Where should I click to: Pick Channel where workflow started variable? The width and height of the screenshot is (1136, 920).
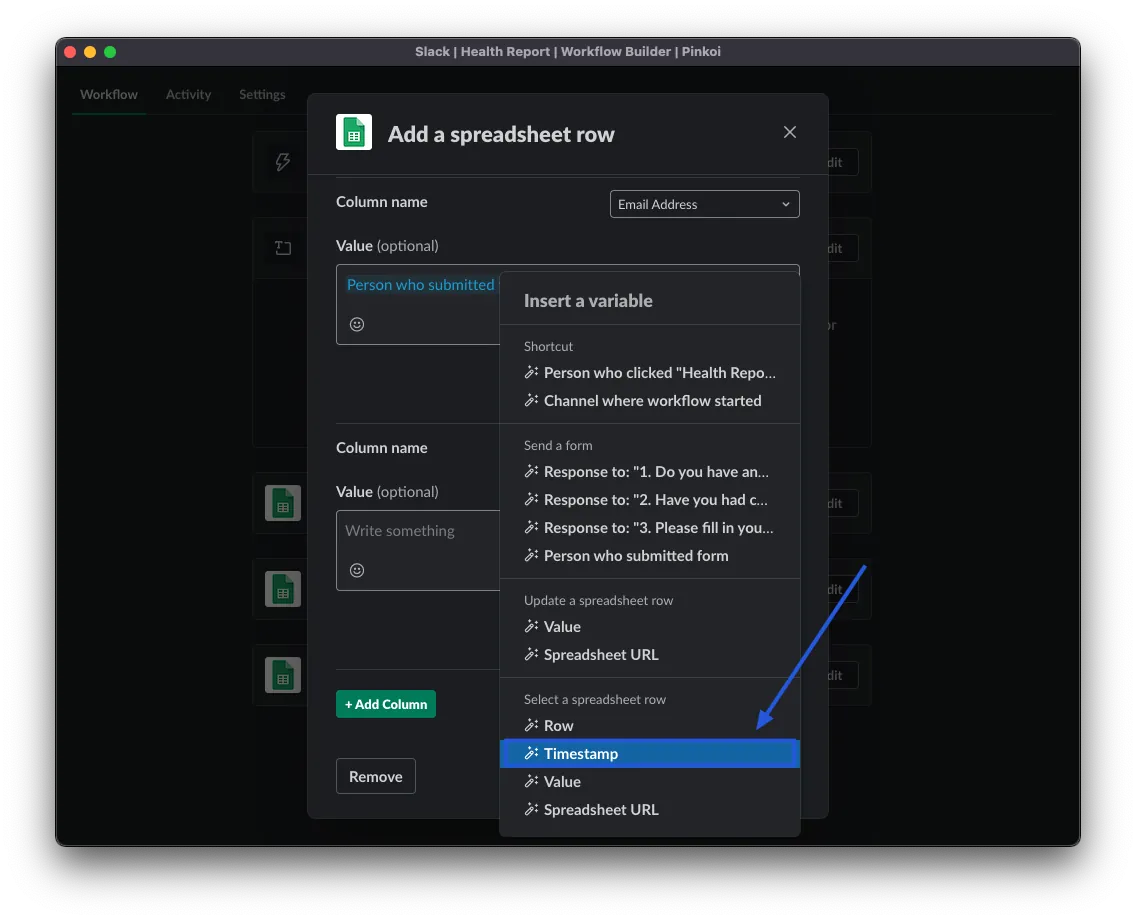pyautogui.click(x=652, y=401)
